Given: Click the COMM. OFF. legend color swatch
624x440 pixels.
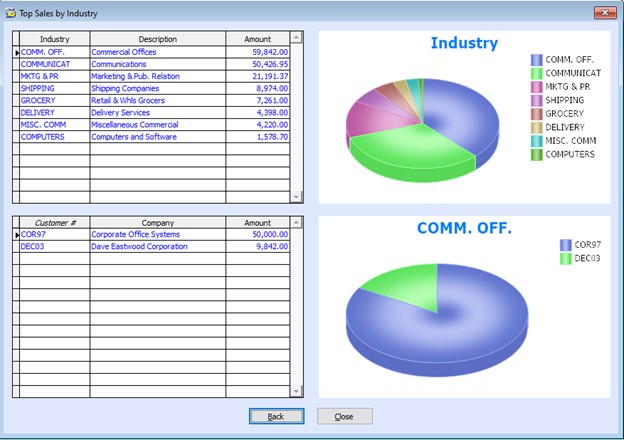Looking at the screenshot, I should pyautogui.click(x=537, y=60).
